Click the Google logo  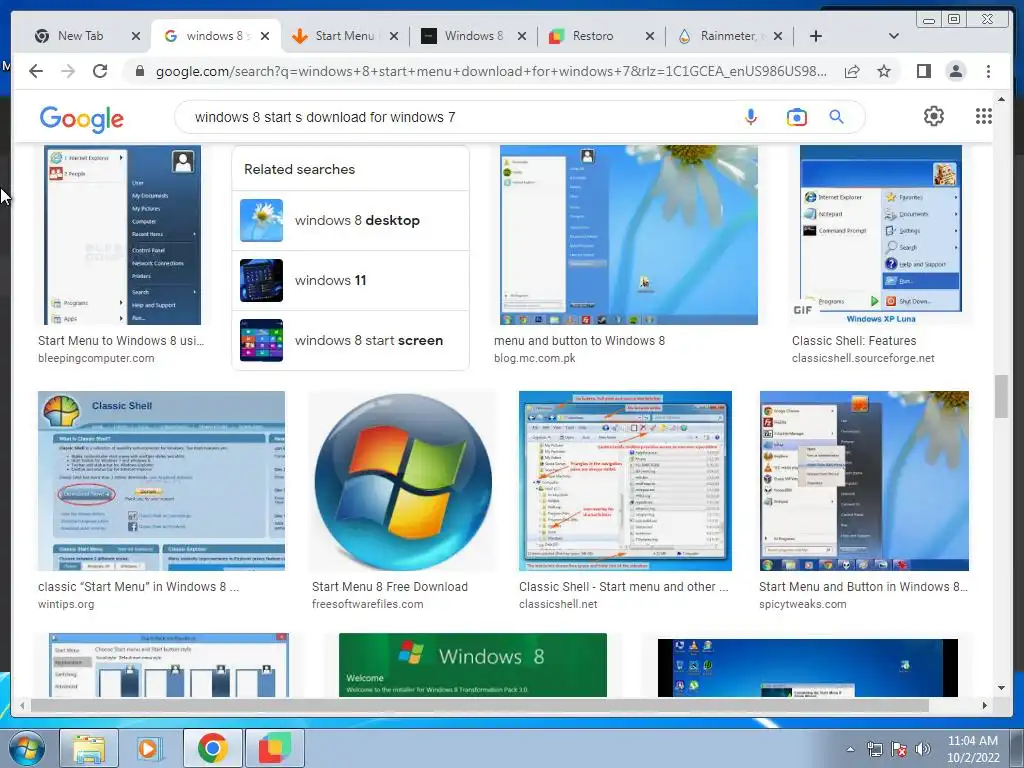(x=82, y=119)
